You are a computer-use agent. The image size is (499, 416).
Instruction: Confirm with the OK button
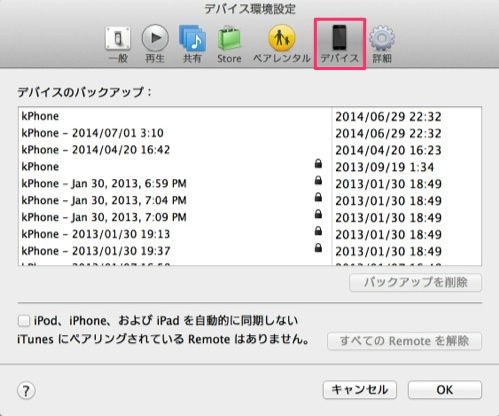pyautogui.click(x=445, y=390)
